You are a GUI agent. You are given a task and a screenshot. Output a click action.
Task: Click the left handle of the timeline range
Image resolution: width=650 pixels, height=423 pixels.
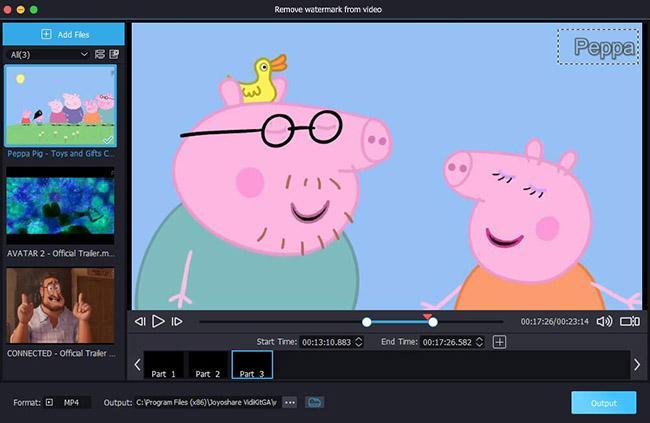click(366, 322)
